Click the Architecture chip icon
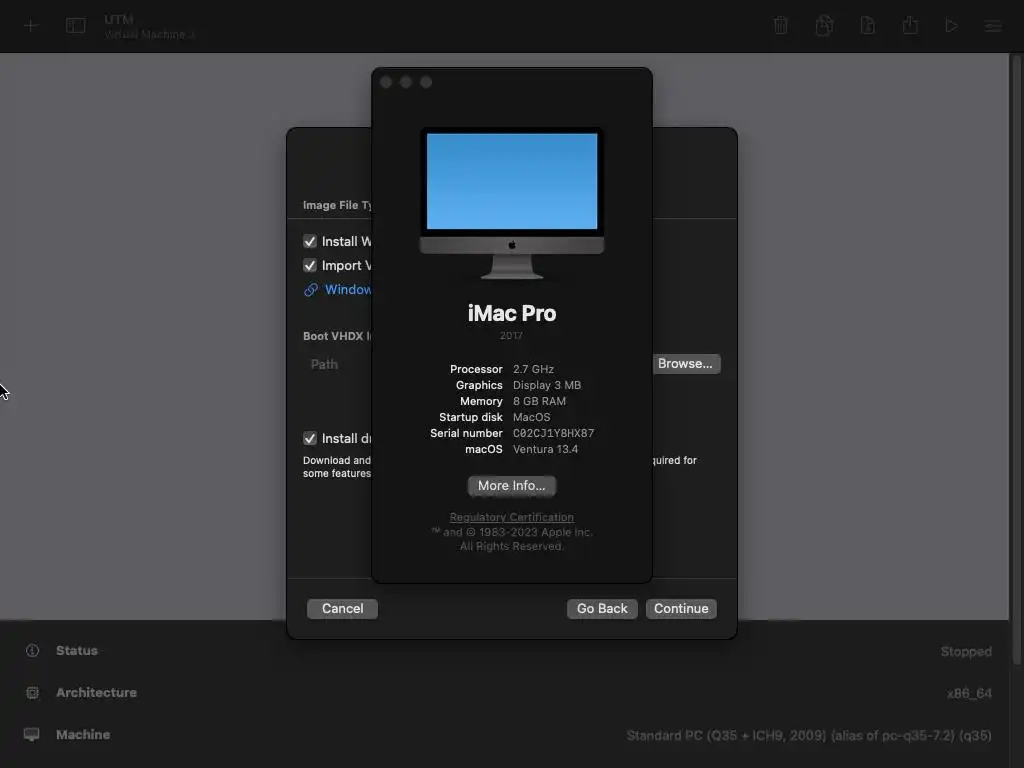1024x768 pixels. 32,692
